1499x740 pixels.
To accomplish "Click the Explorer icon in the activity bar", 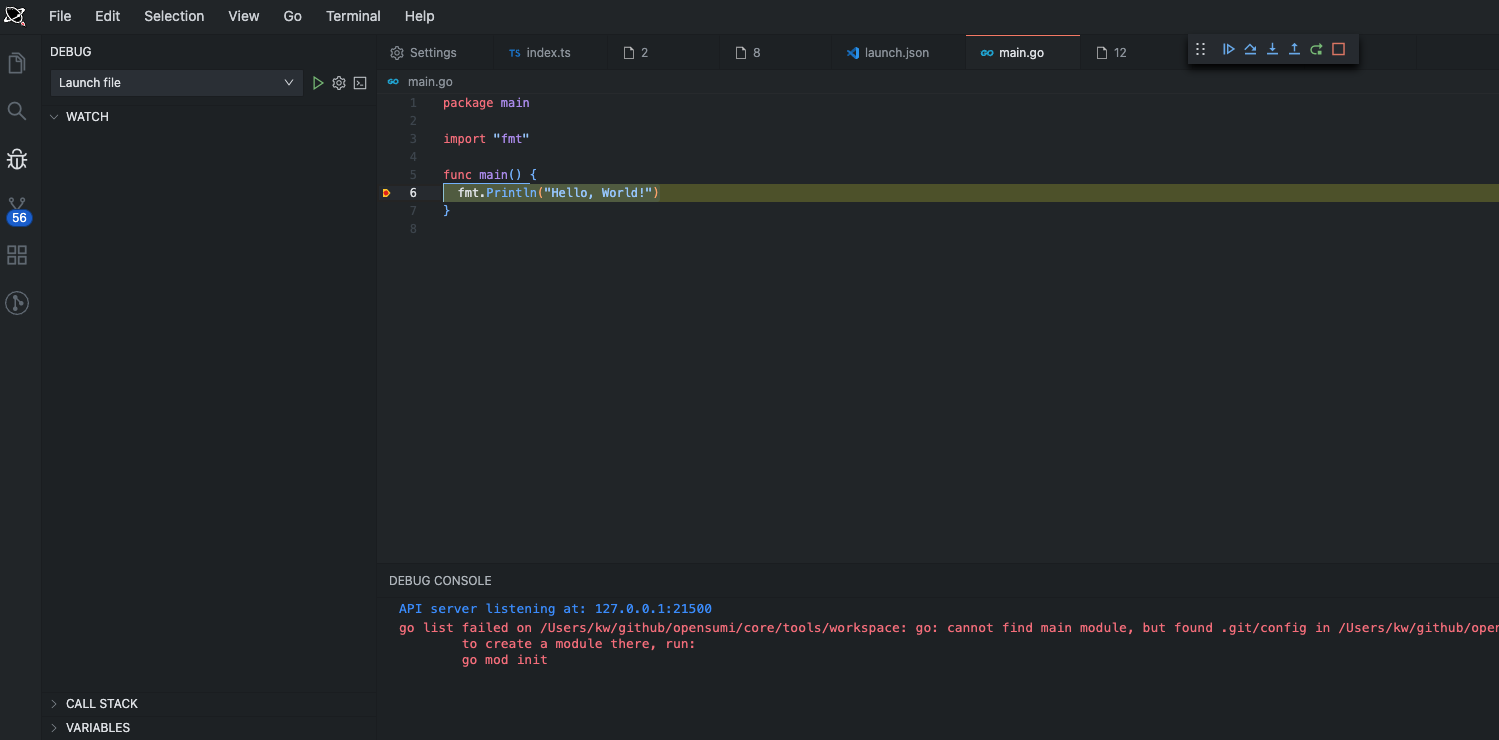I will [16, 62].
